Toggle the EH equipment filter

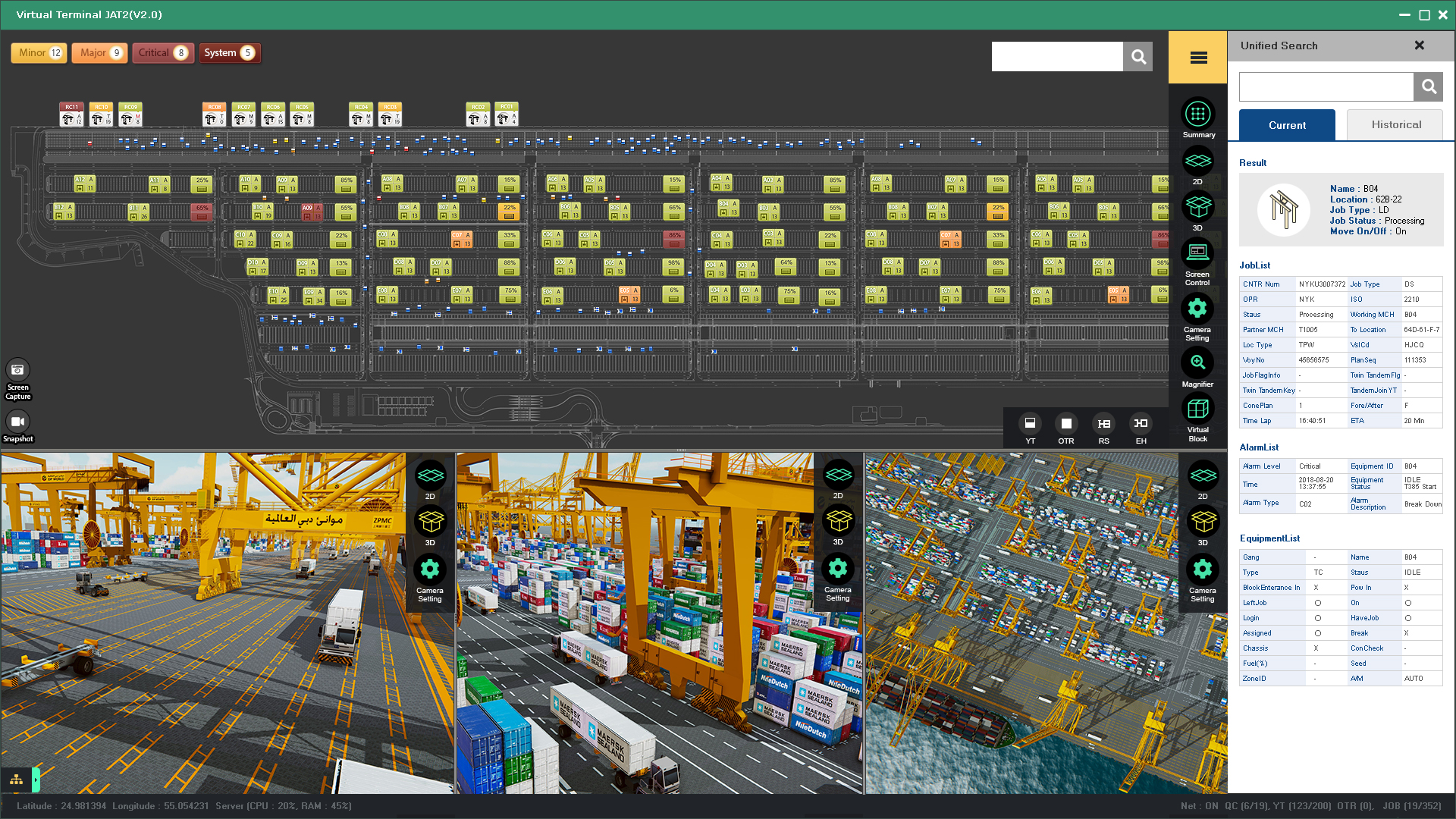1141,424
